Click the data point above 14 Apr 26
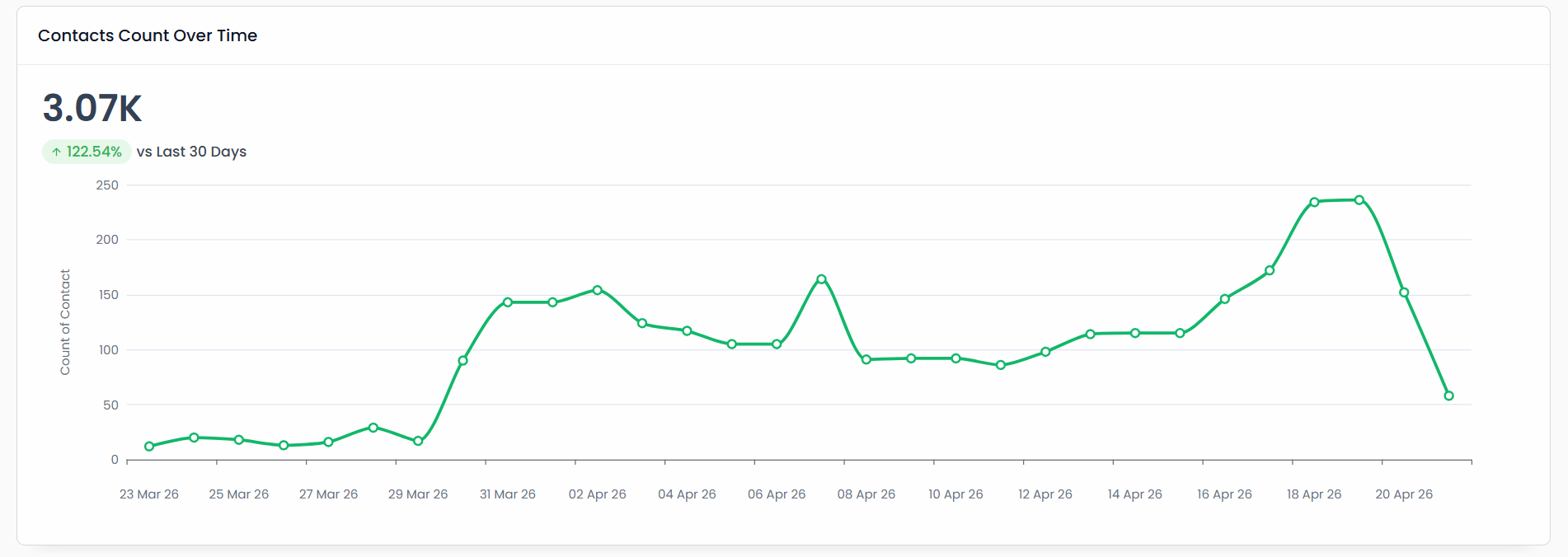The image size is (1568, 557). click(1135, 333)
